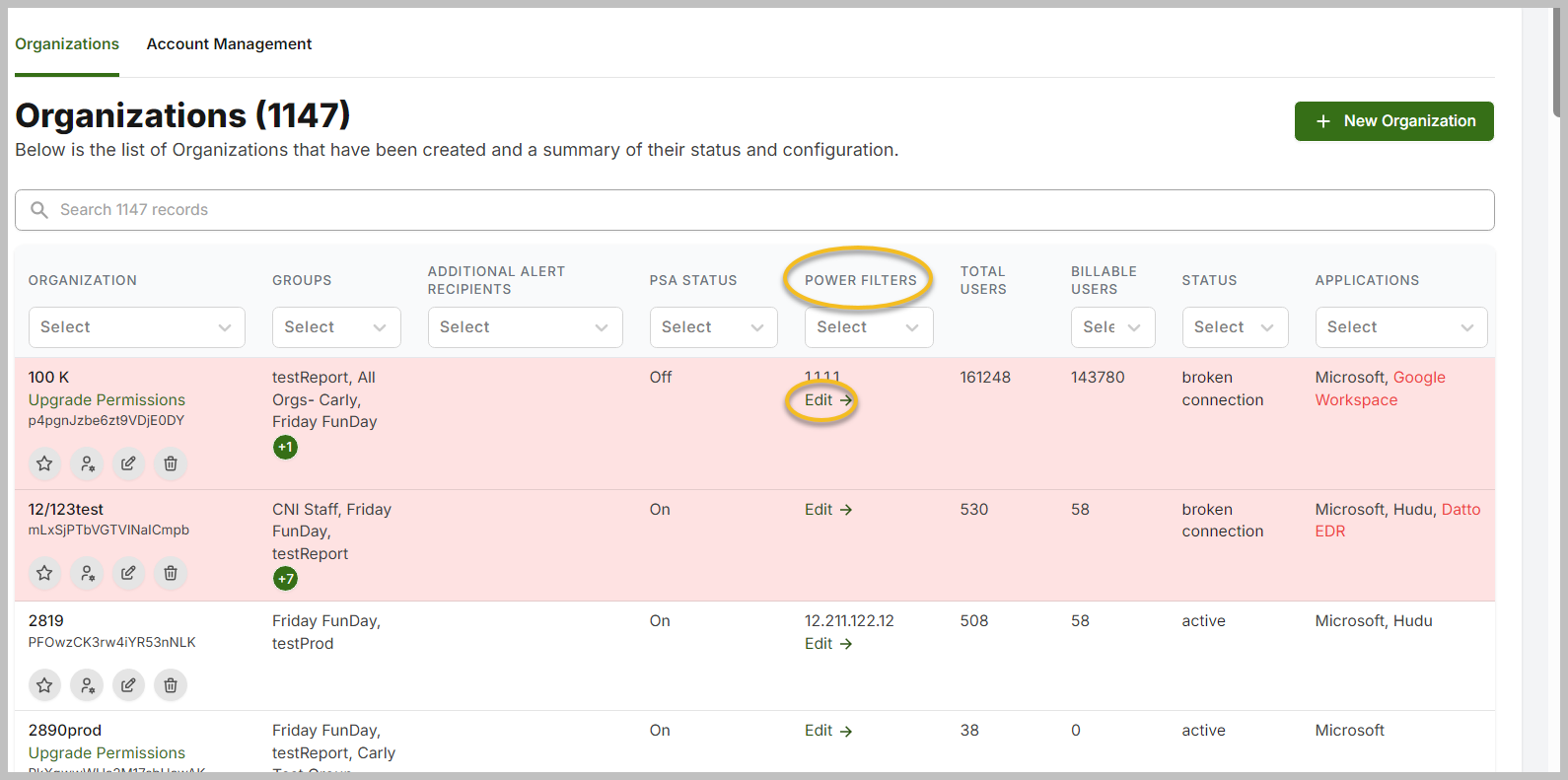Click the 2890prod organization name
1568x780 pixels.
tap(65, 731)
